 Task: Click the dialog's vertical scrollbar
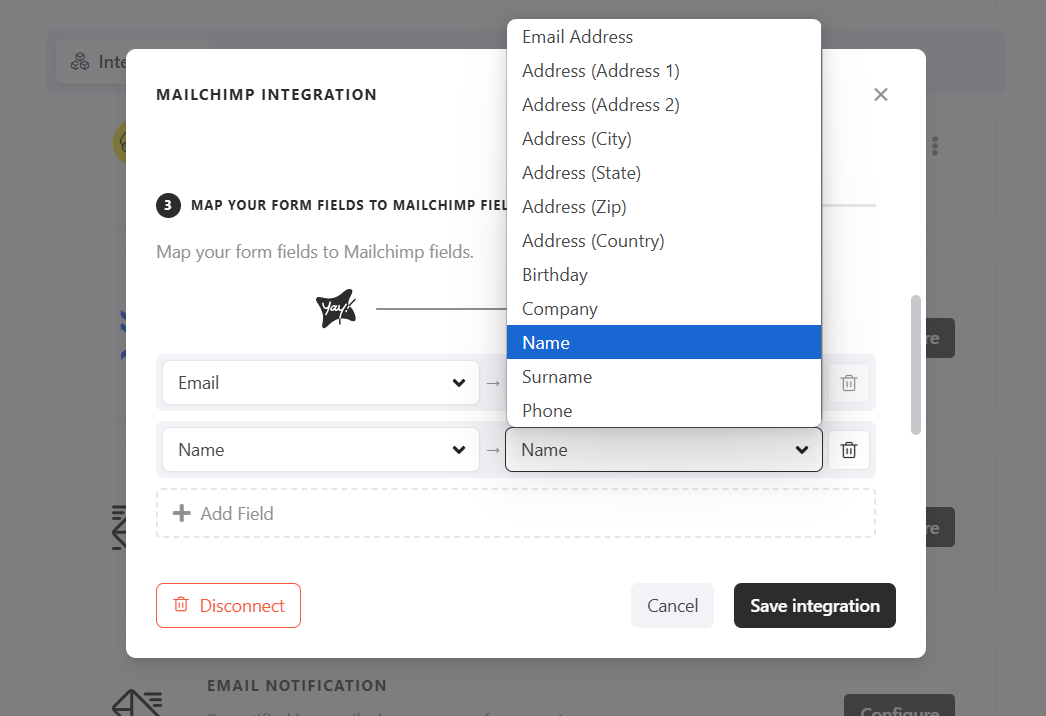click(x=916, y=365)
